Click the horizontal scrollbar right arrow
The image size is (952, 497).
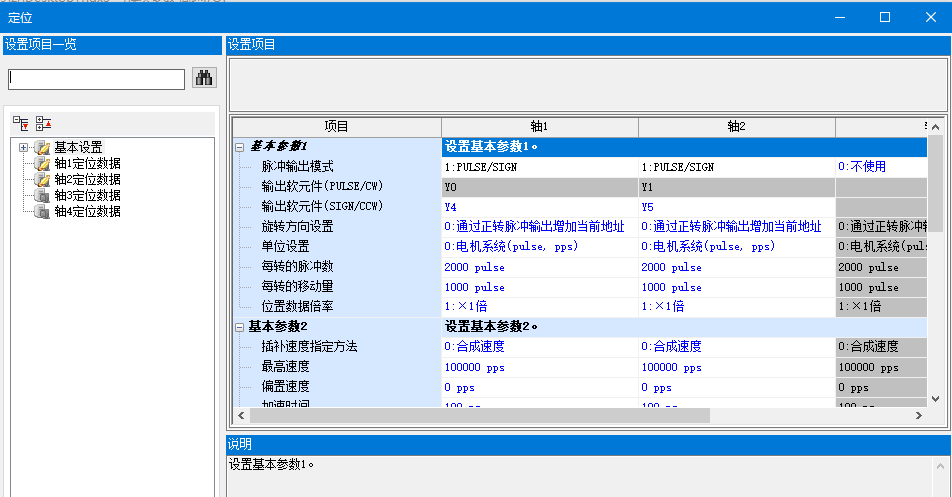point(920,415)
